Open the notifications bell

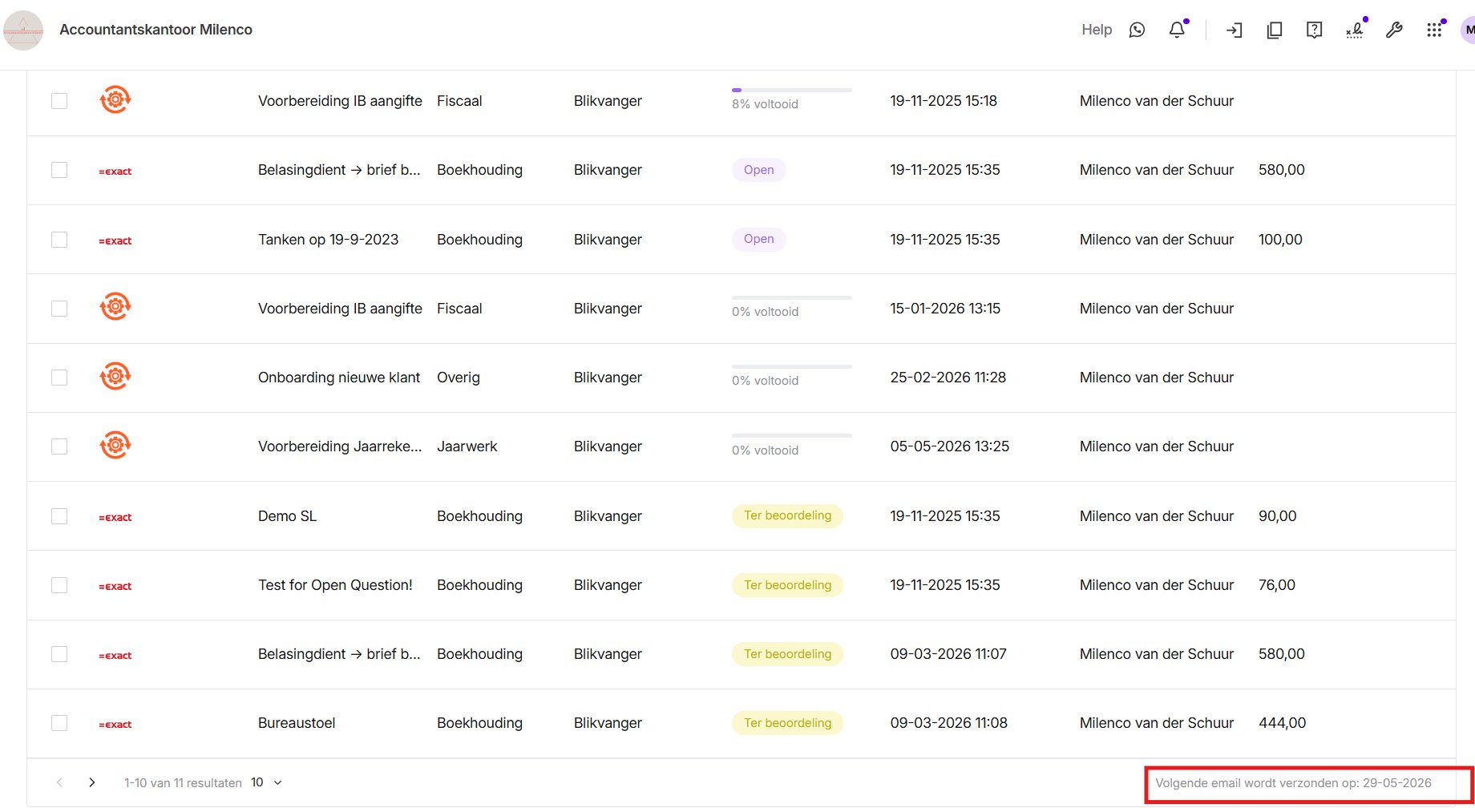click(x=1177, y=30)
